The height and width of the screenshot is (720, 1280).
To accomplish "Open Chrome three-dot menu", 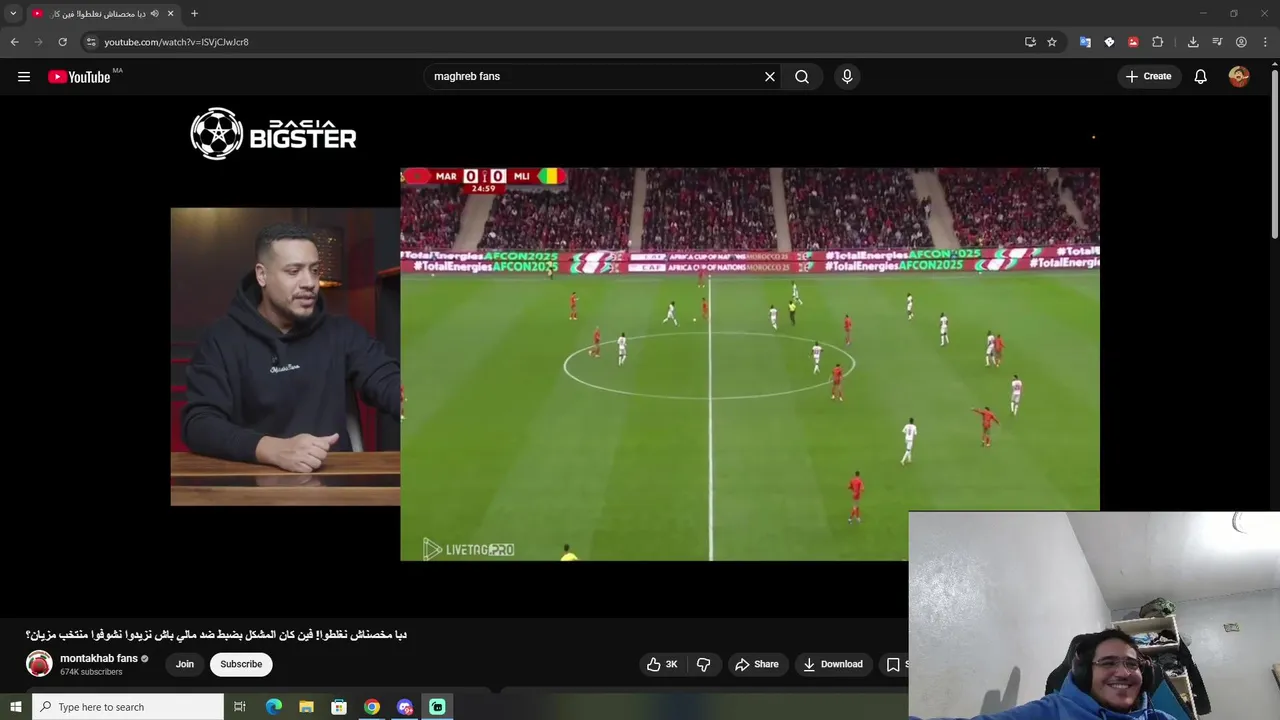I will [1265, 42].
